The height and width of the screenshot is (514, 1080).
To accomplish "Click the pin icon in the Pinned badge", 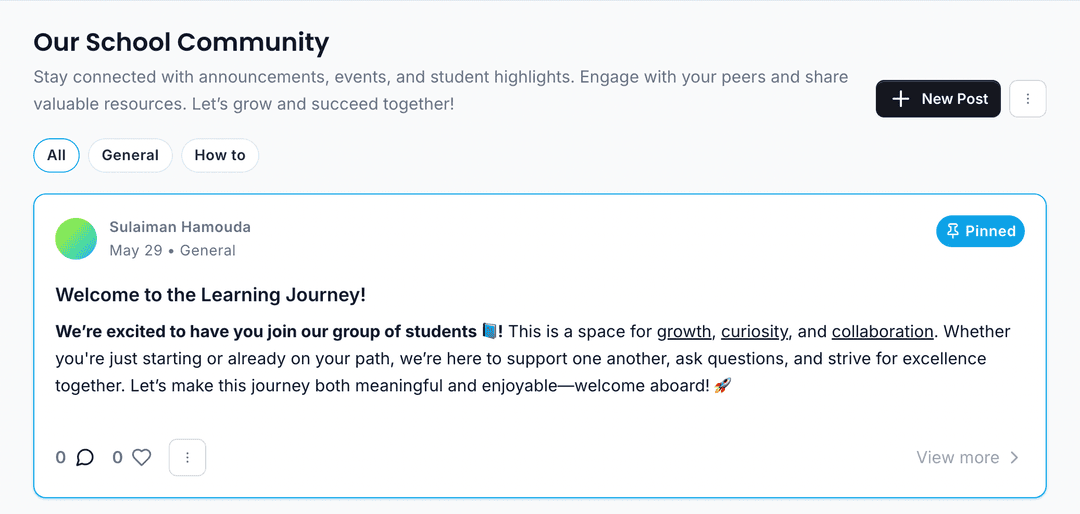I will click(953, 231).
